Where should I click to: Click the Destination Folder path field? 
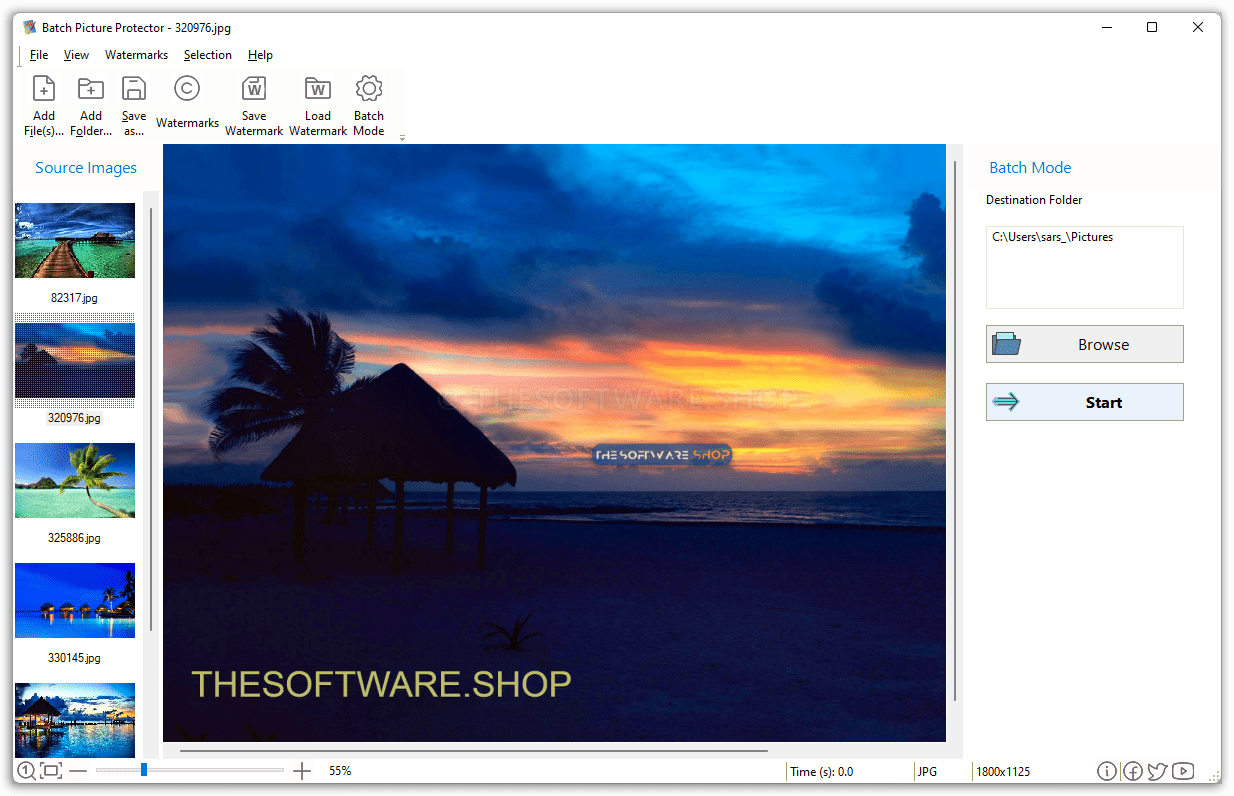1084,267
